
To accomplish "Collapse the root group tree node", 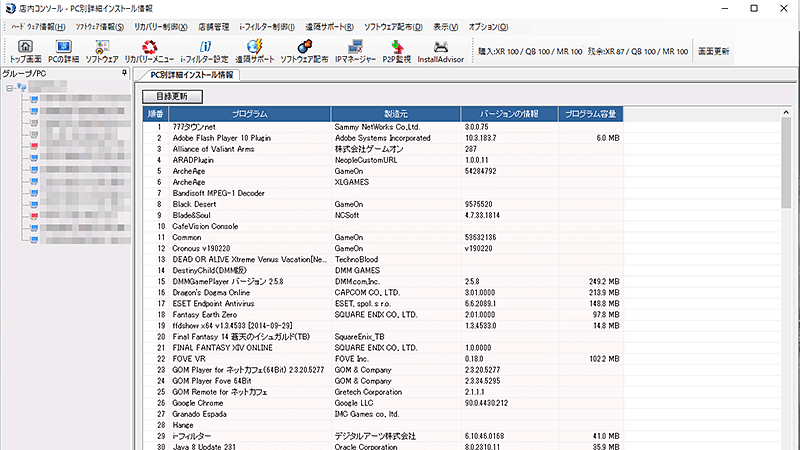I will [x=9, y=88].
